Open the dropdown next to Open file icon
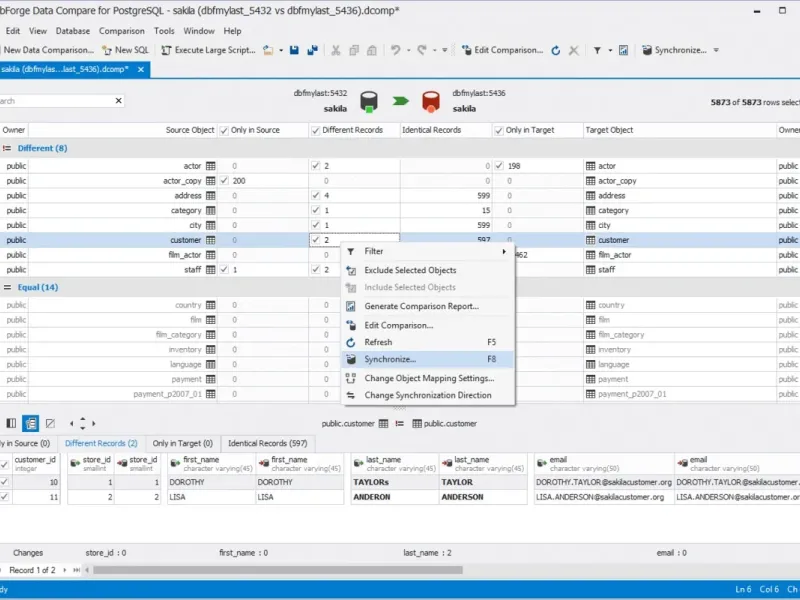This screenshot has height=600, width=800. click(x=281, y=50)
